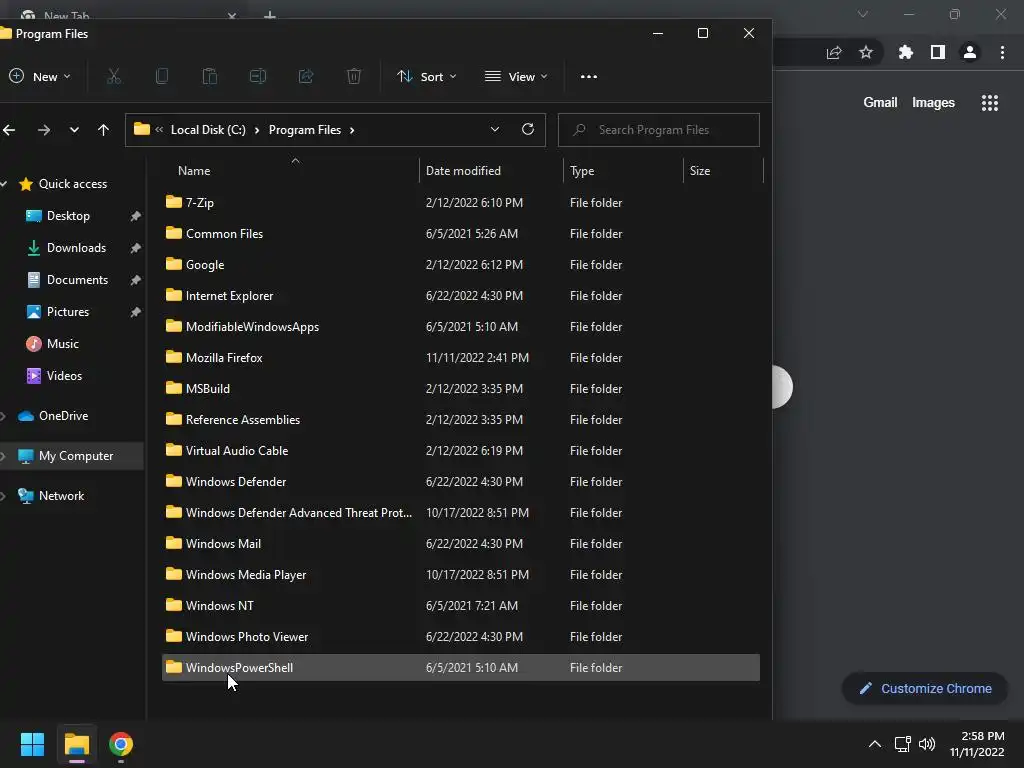Open Desktop in the sidebar
This screenshot has width=1024, height=768.
(68, 216)
